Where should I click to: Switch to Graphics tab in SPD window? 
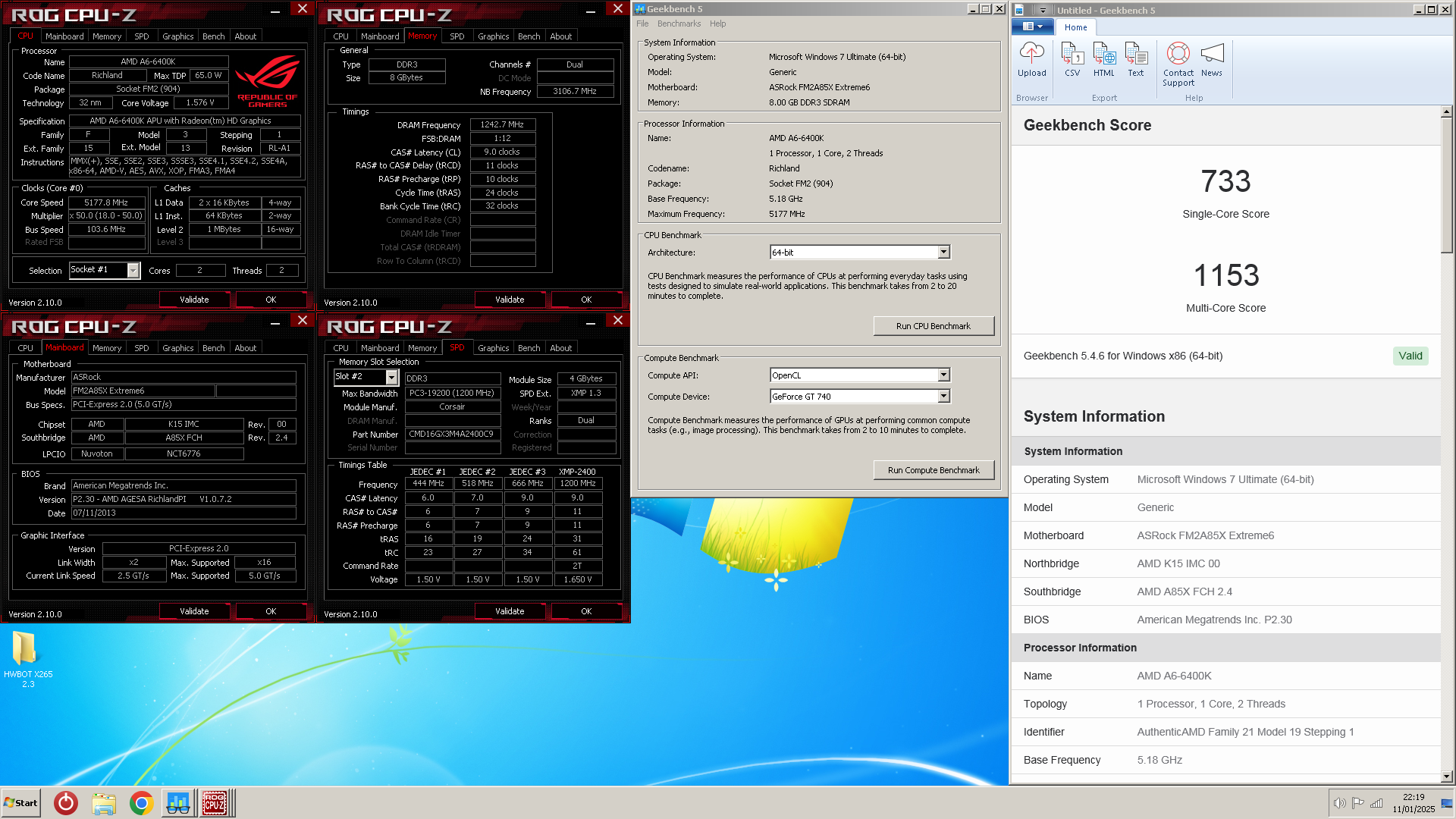[493, 348]
